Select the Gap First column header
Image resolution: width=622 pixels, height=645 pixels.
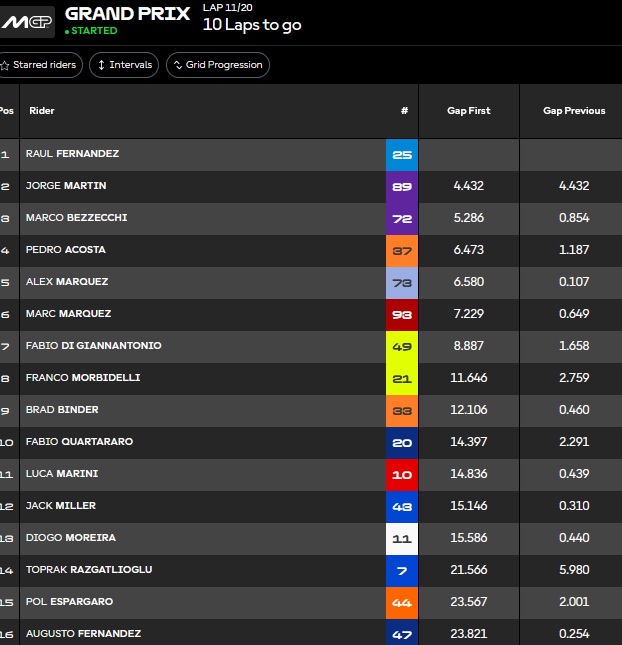(469, 111)
